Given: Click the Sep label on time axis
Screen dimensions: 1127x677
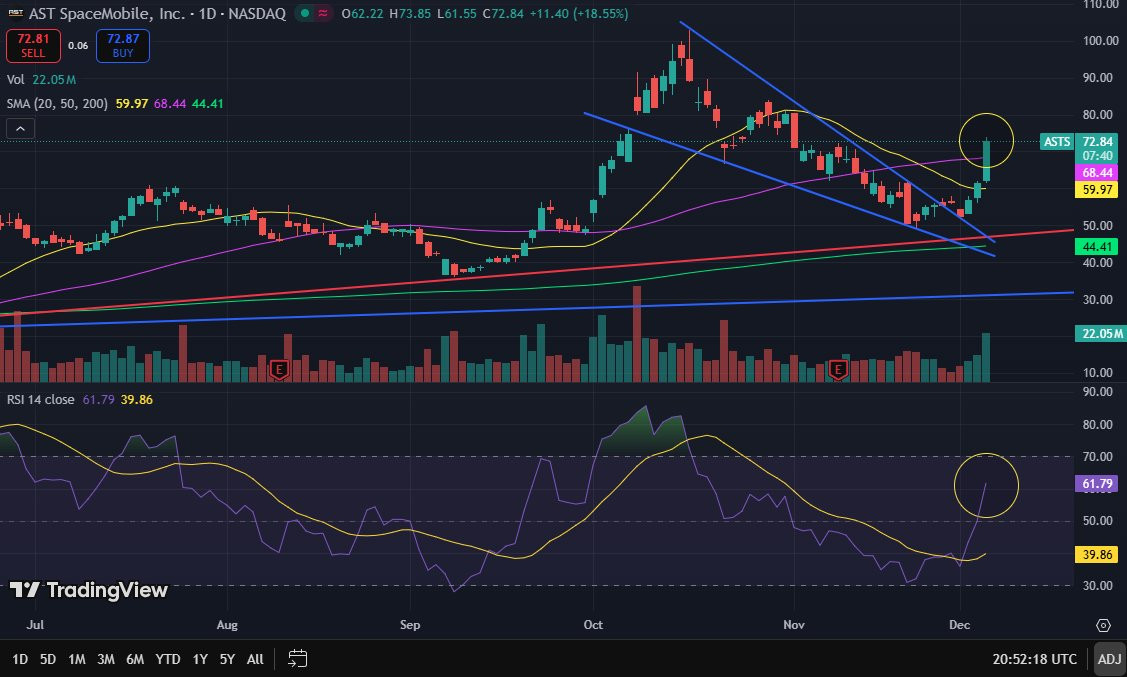Looking at the screenshot, I should pos(410,625).
